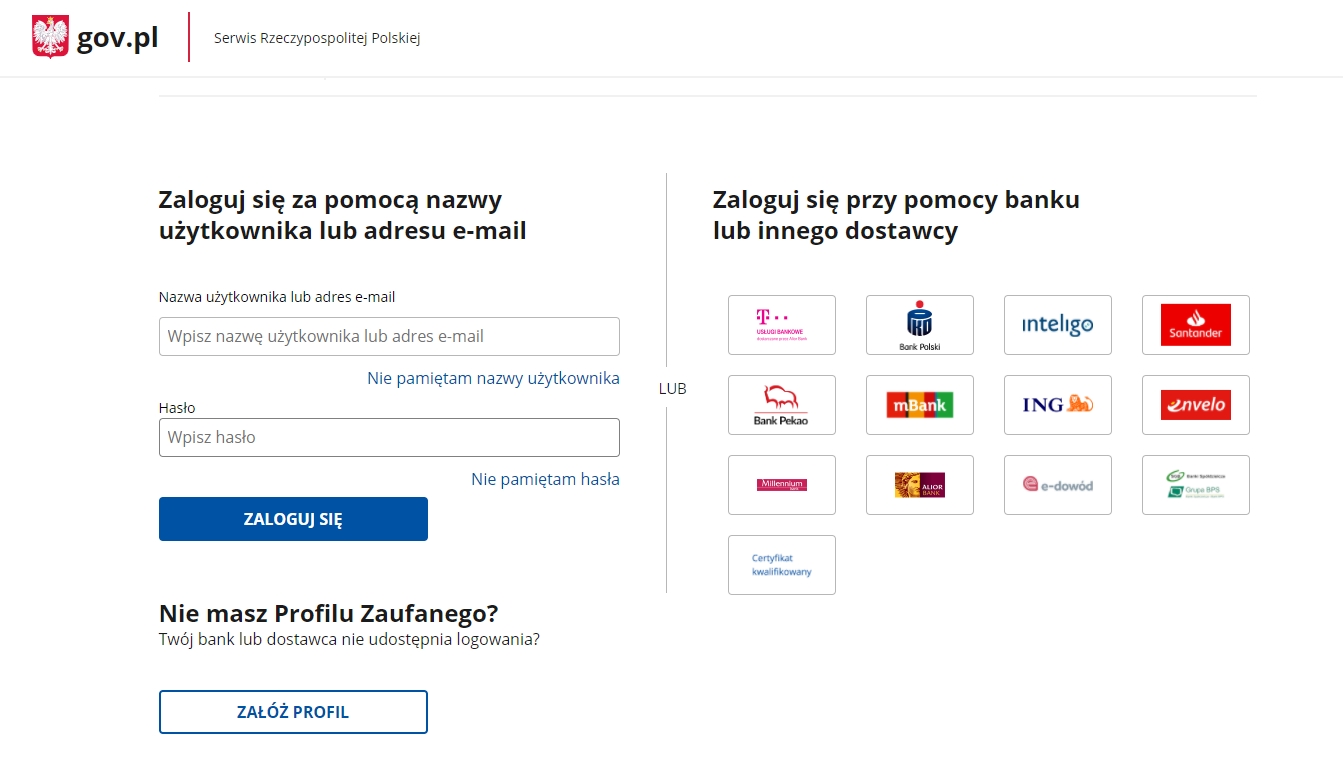The height and width of the screenshot is (761, 1343).
Task: Select the Santander bank logo
Action: click(x=1195, y=325)
